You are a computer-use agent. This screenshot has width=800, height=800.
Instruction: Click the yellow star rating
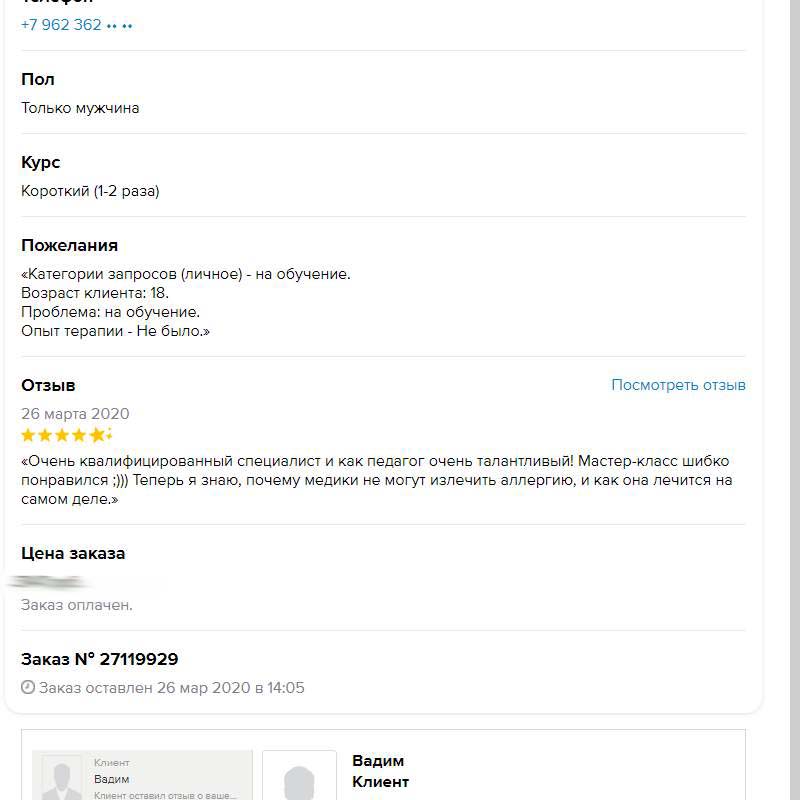[66, 435]
